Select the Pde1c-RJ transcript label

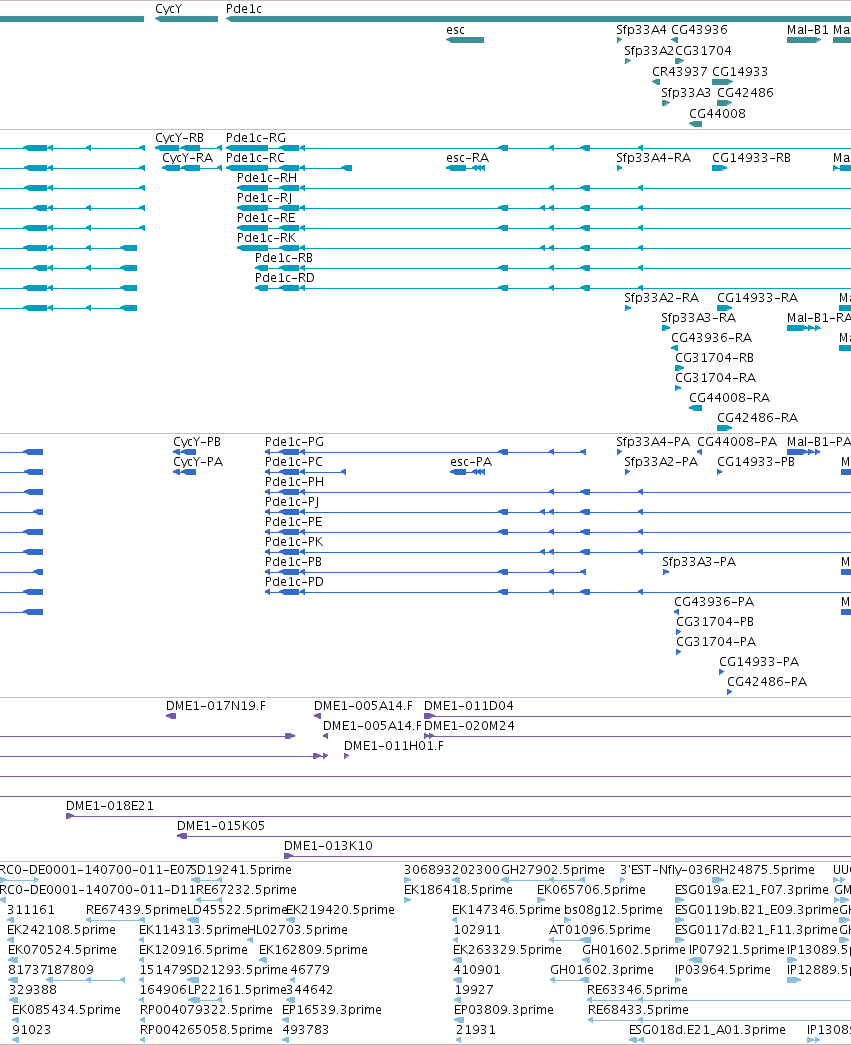tap(265, 198)
